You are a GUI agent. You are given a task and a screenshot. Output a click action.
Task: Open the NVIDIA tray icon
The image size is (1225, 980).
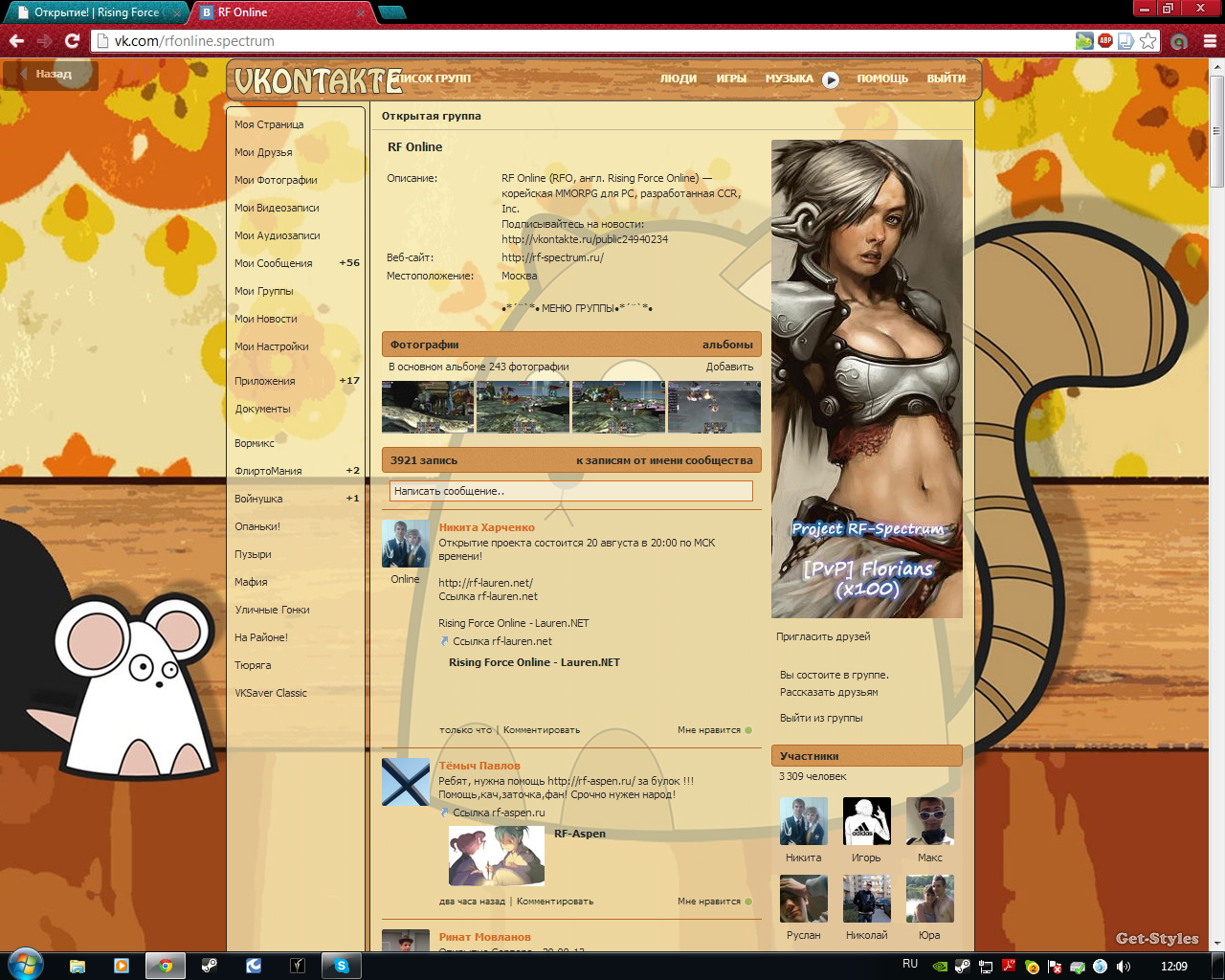(940, 967)
